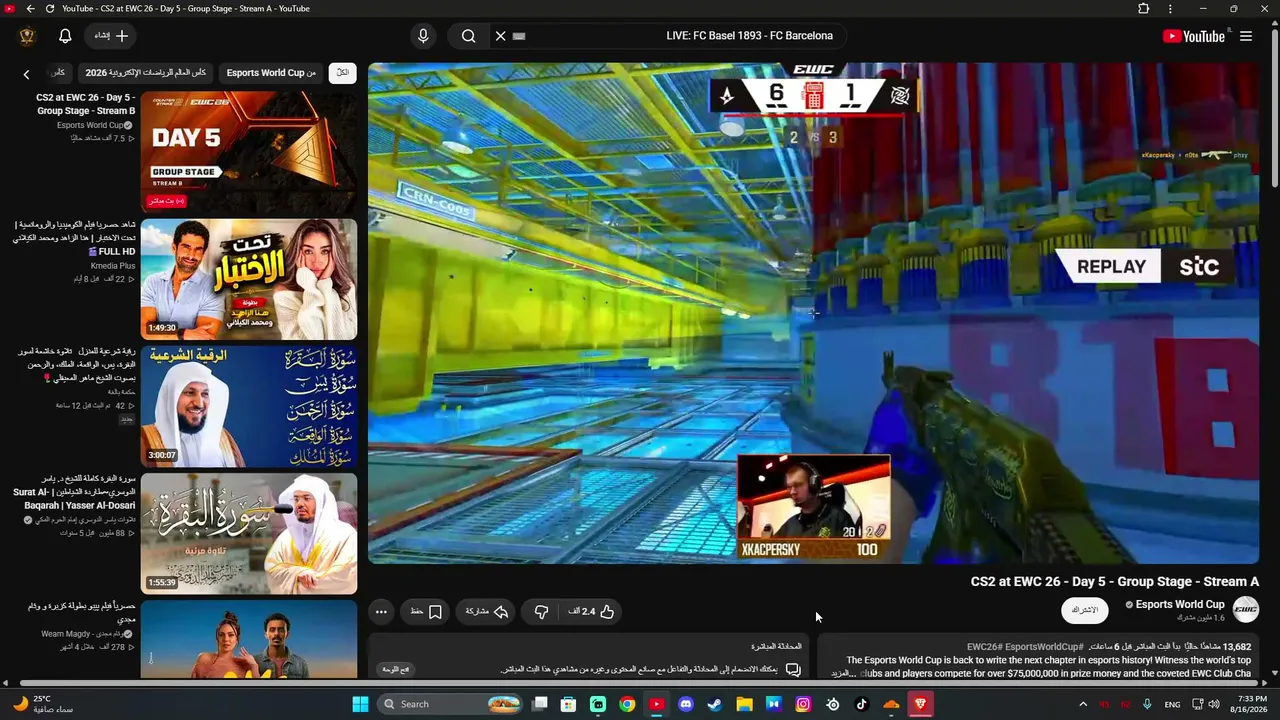This screenshot has width=1280, height=720.
Task: Select the 'All' filter chip
Action: coord(343,73)
